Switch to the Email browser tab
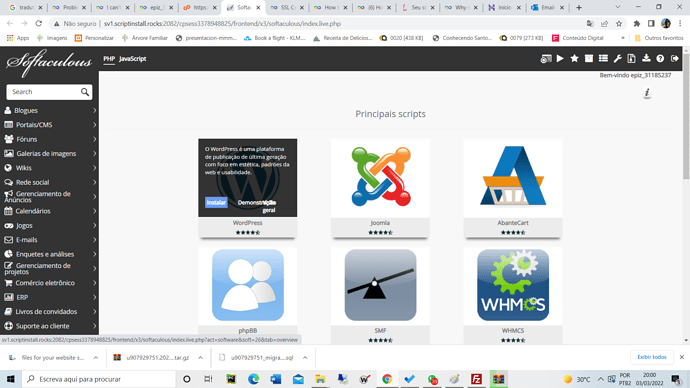The height and width of the screenshot is (388, 690). coord(547,7)
